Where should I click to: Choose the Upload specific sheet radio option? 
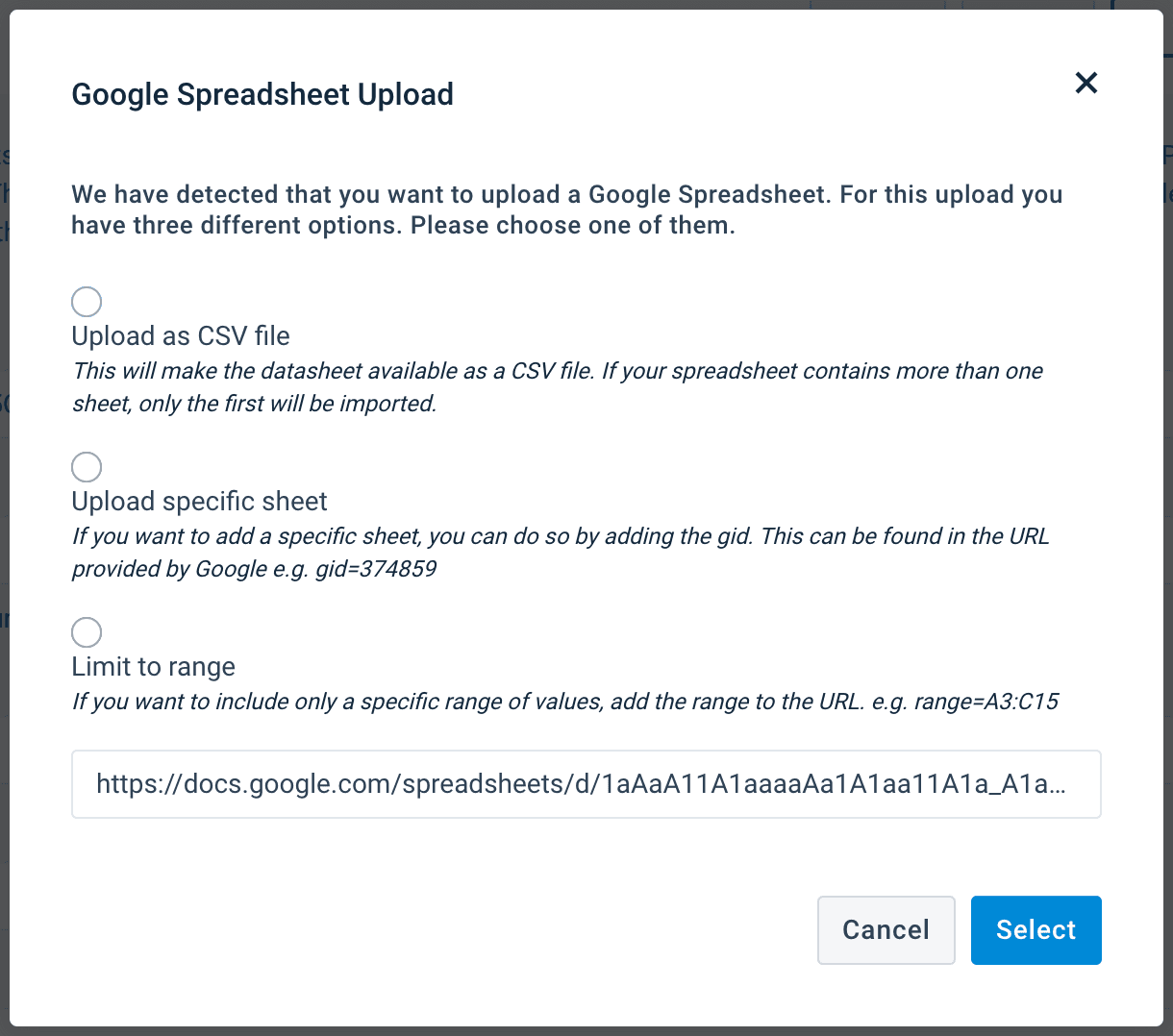pyautogui.click(x=87, y=467)
